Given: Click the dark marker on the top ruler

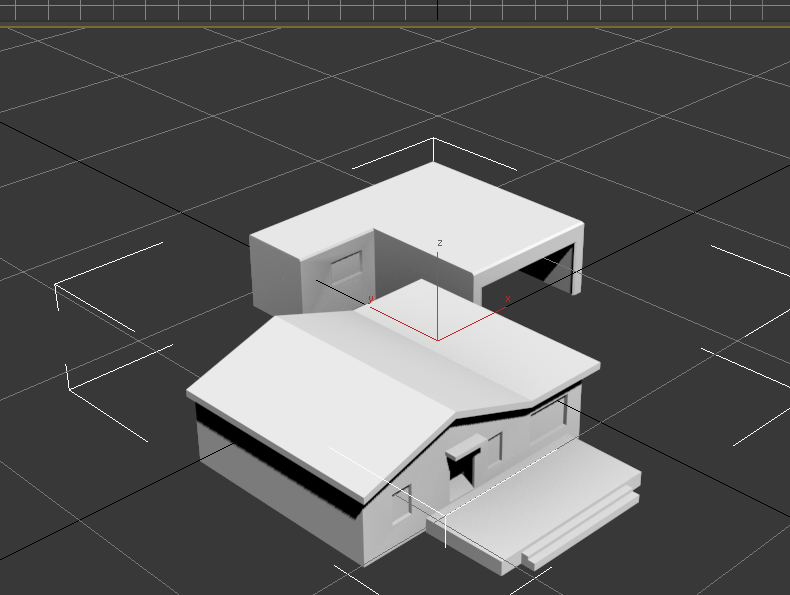Looking at the screenshot, I should point(437,10).
